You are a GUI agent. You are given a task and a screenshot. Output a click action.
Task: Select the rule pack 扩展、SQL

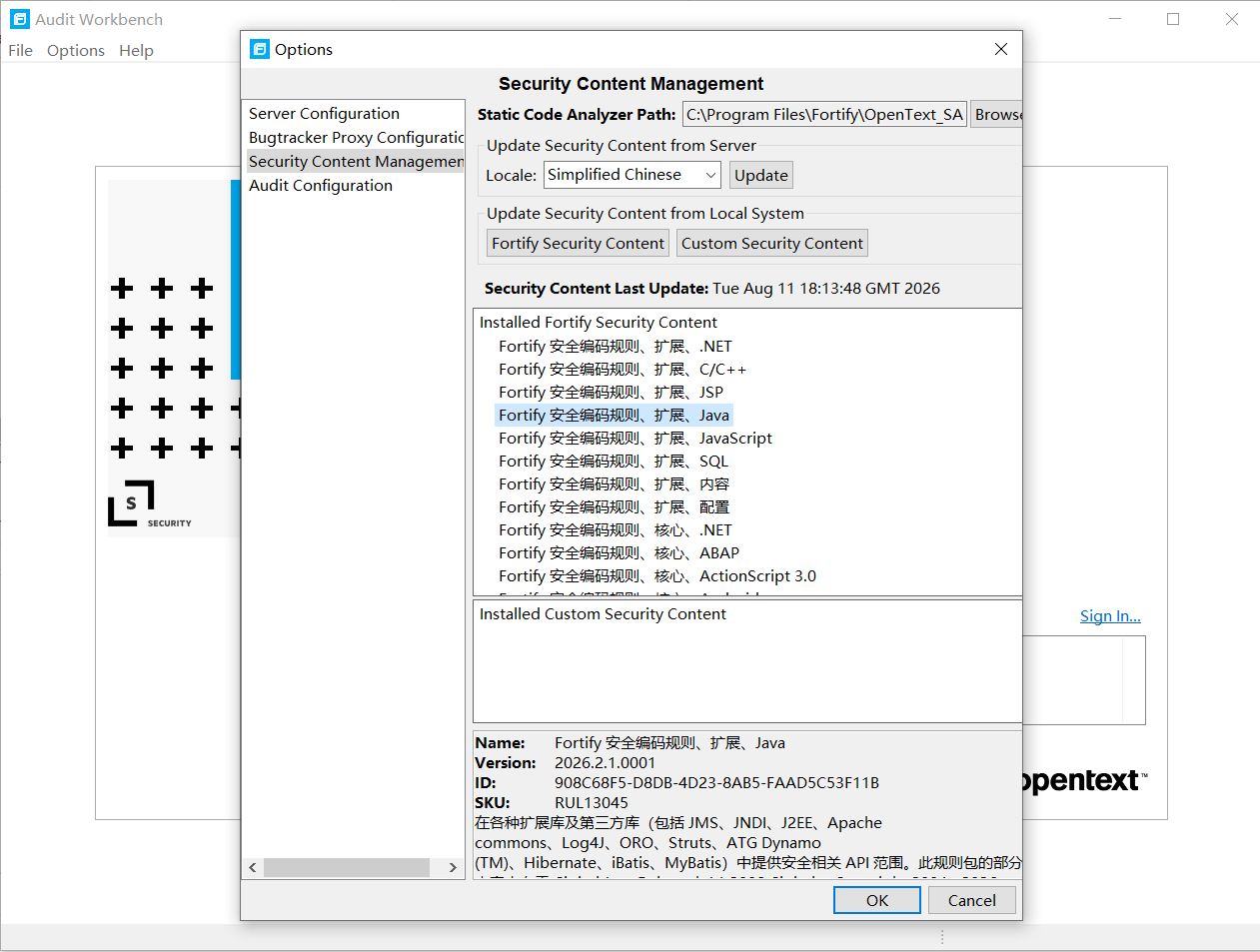click(x=614, y=462)
